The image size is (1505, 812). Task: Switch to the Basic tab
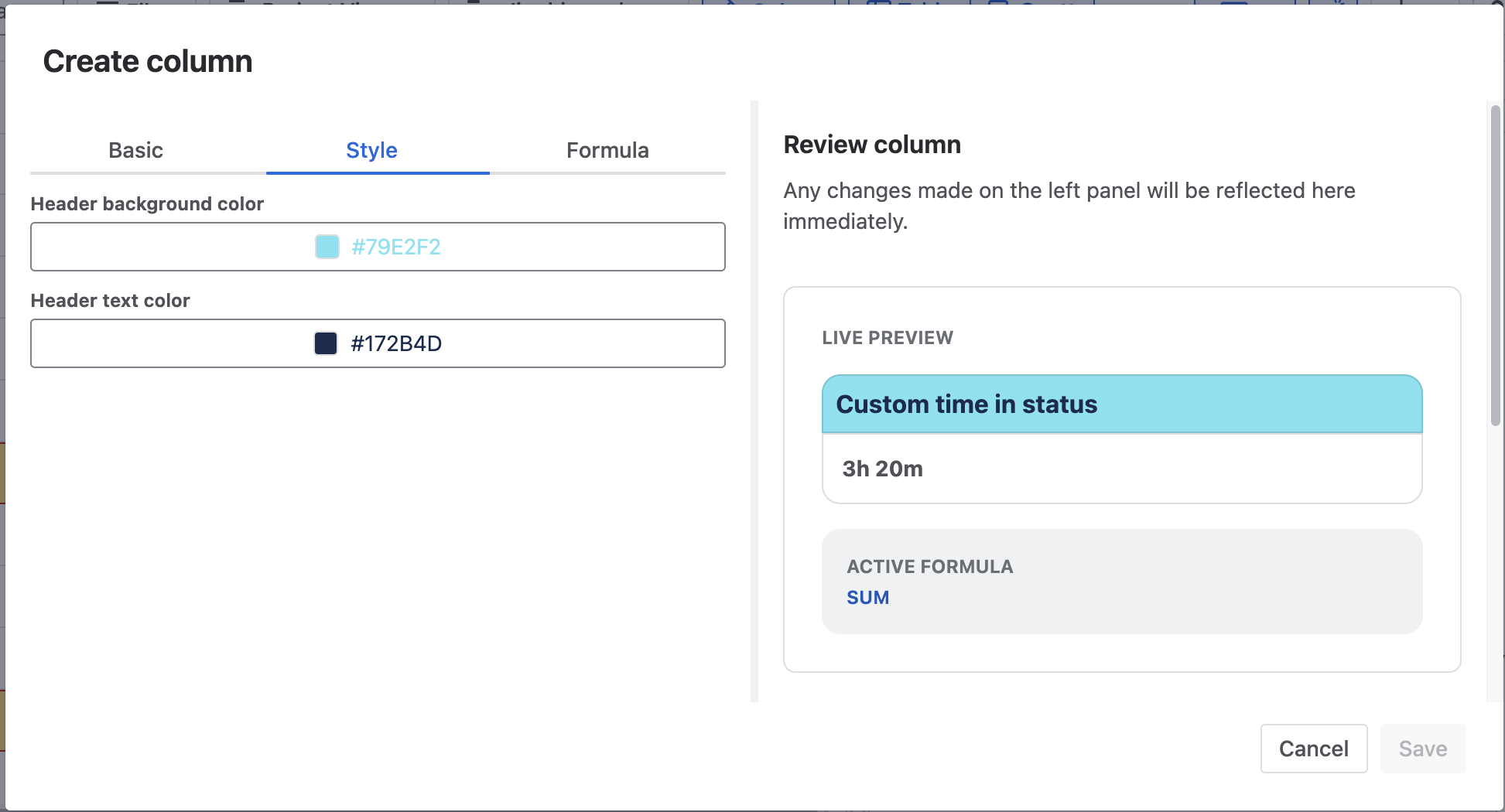(x=135, y=150)
